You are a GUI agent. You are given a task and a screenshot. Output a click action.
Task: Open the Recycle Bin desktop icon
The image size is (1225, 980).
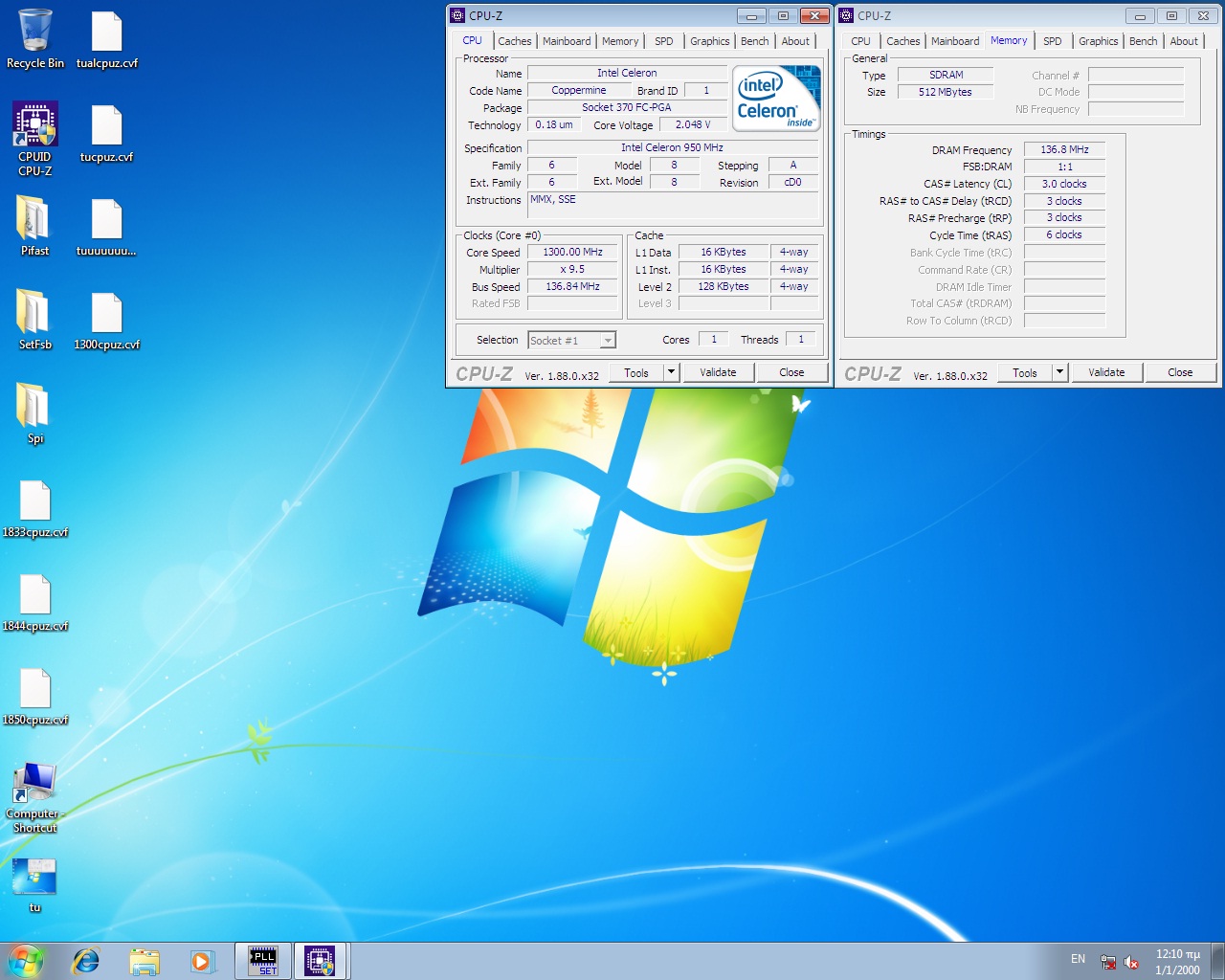35,38
